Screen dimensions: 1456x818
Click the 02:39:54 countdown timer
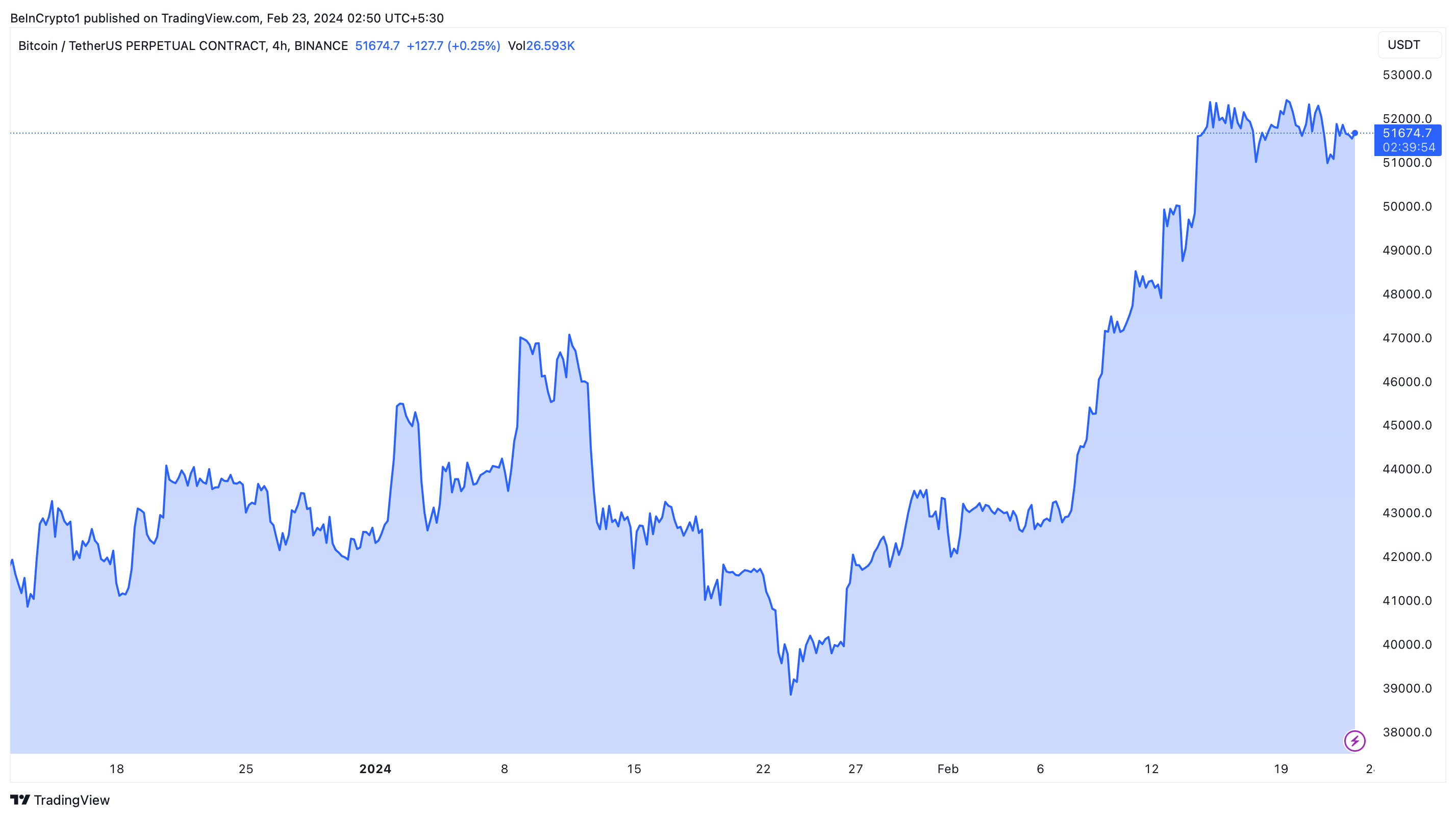tap(1409, 147)
